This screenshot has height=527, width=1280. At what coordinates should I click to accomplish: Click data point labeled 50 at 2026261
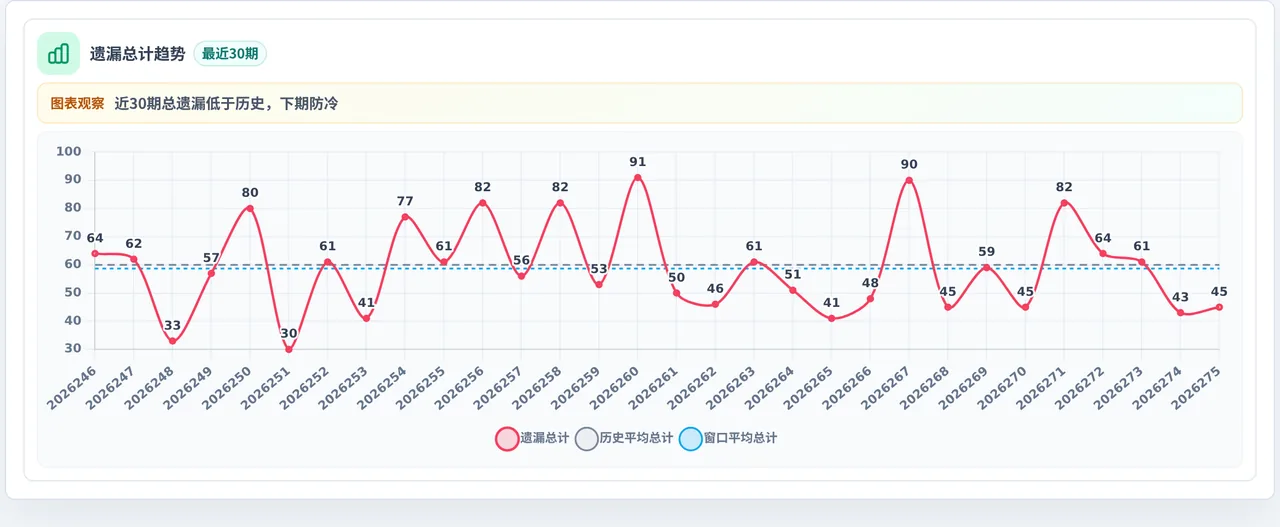pos(677,293)
